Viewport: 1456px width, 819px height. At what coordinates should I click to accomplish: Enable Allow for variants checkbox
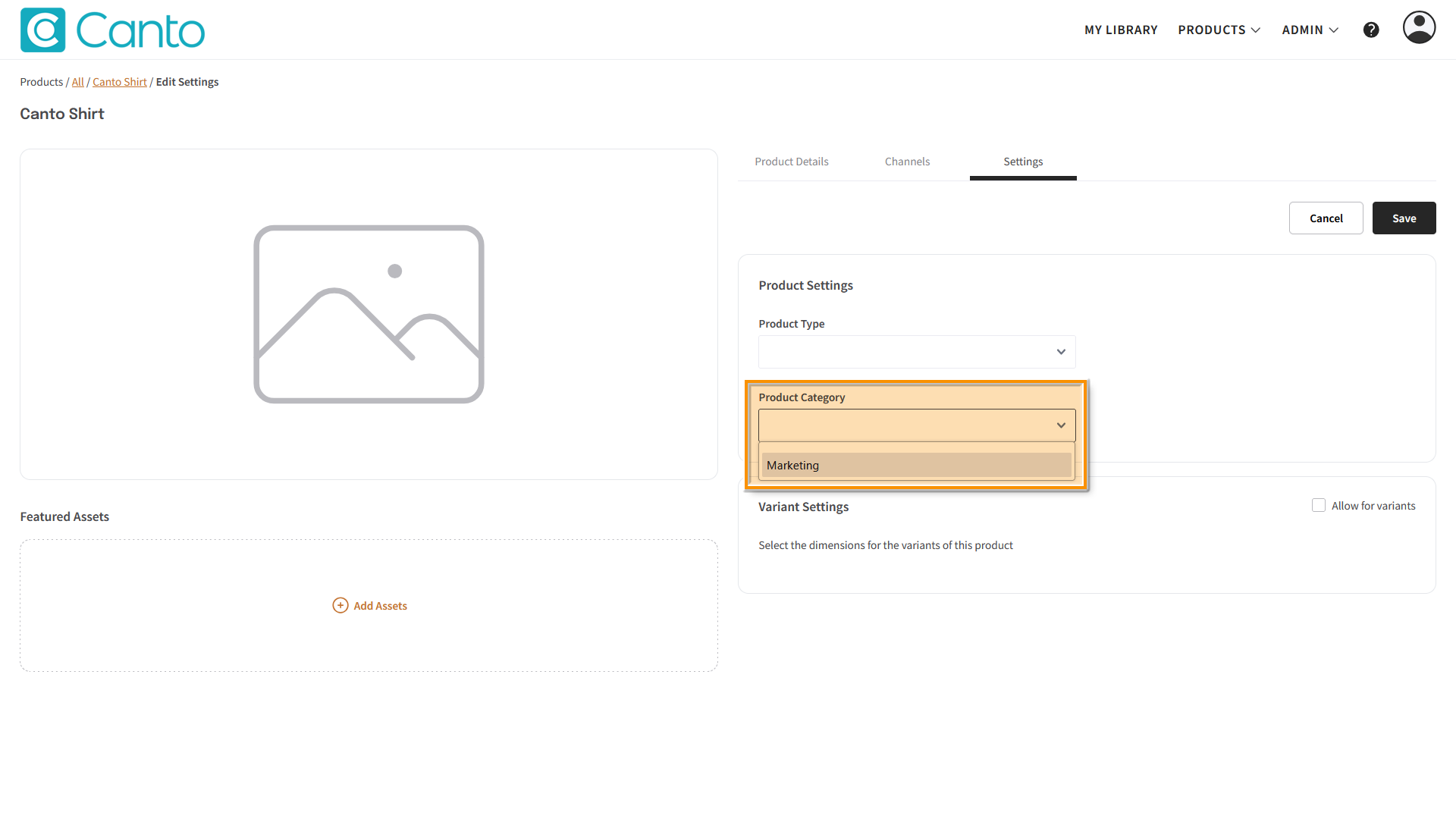coord(1319,505)
